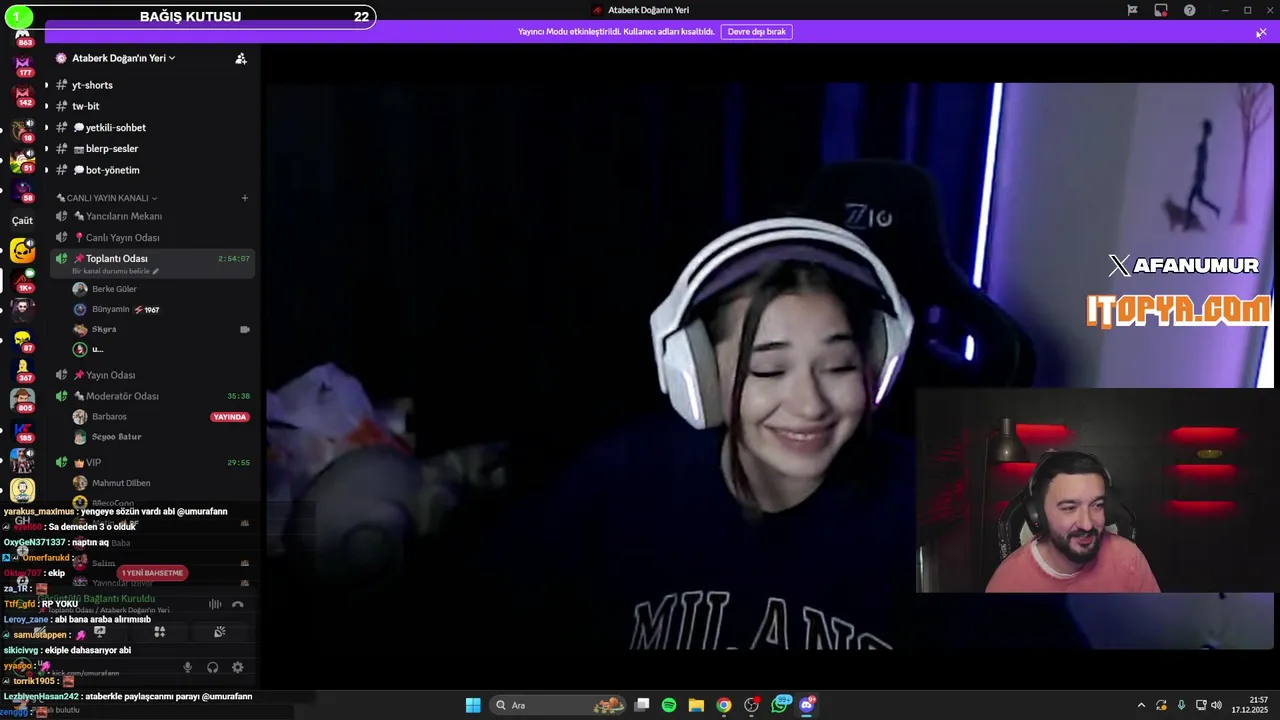The width and height of the screenshot is (1280, 720).
Task: Open server icon with 185 badge
Action: pyautogui.click(x=22, y=430)
